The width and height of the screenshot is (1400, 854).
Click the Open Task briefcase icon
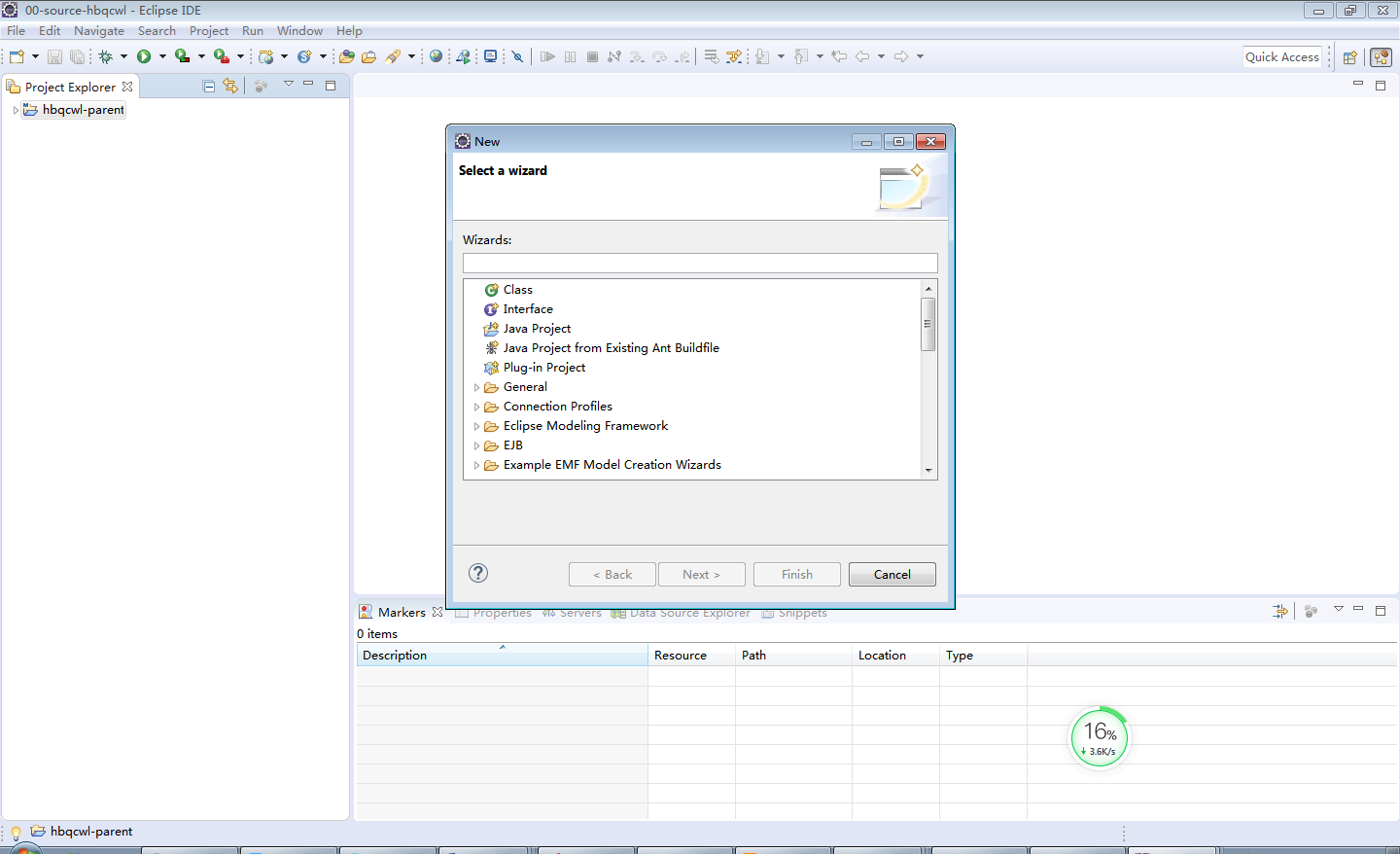(x=368, y=56)
